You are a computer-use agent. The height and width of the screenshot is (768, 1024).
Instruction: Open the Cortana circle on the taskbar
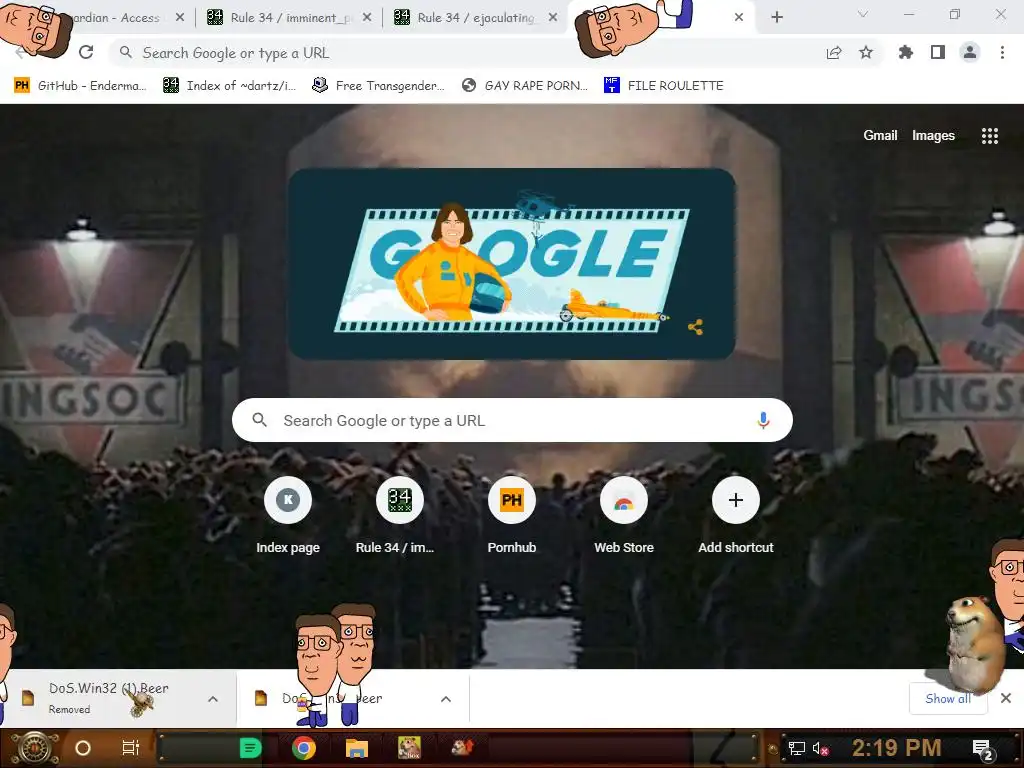coord(83,748)
